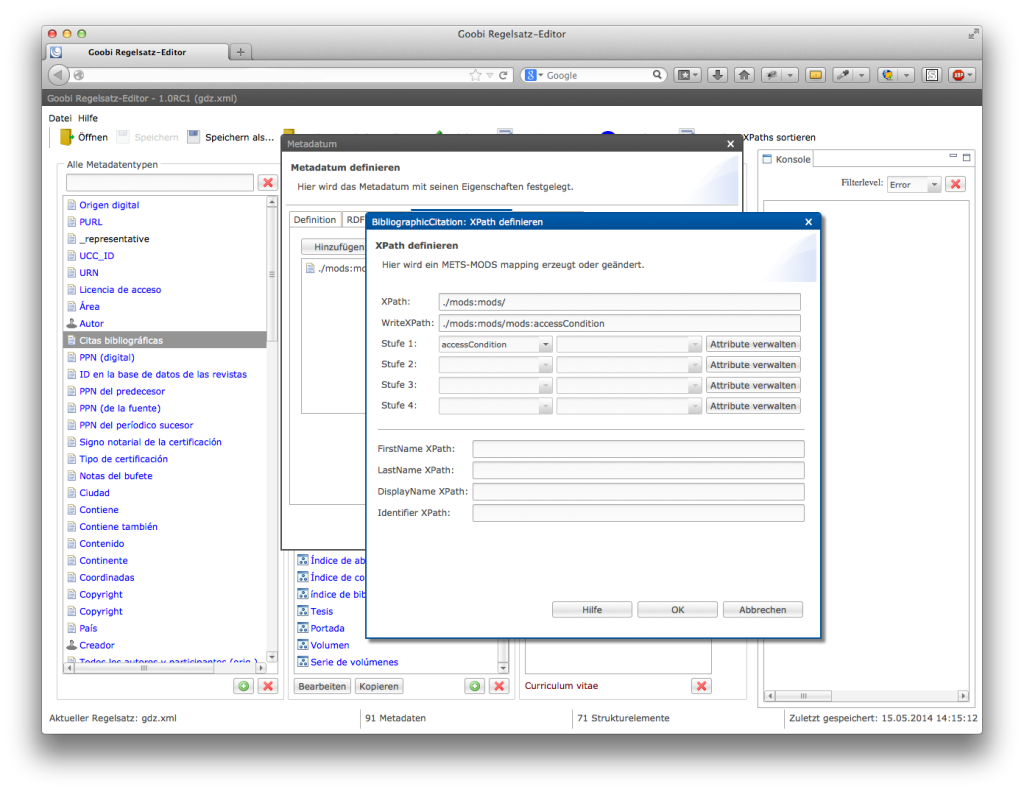1024x792 pixels.
Task: Select Creador in the metadata list
Action: point(97,645)
